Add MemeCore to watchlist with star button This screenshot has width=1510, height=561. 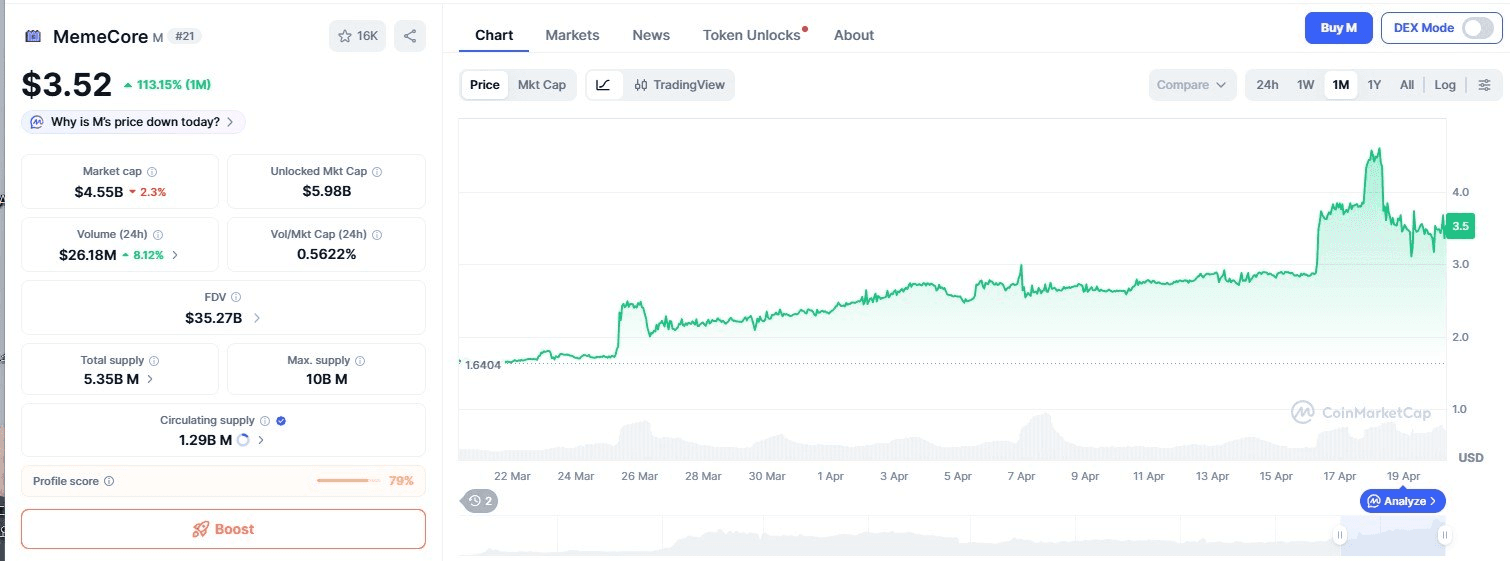(x=357, y=36)
